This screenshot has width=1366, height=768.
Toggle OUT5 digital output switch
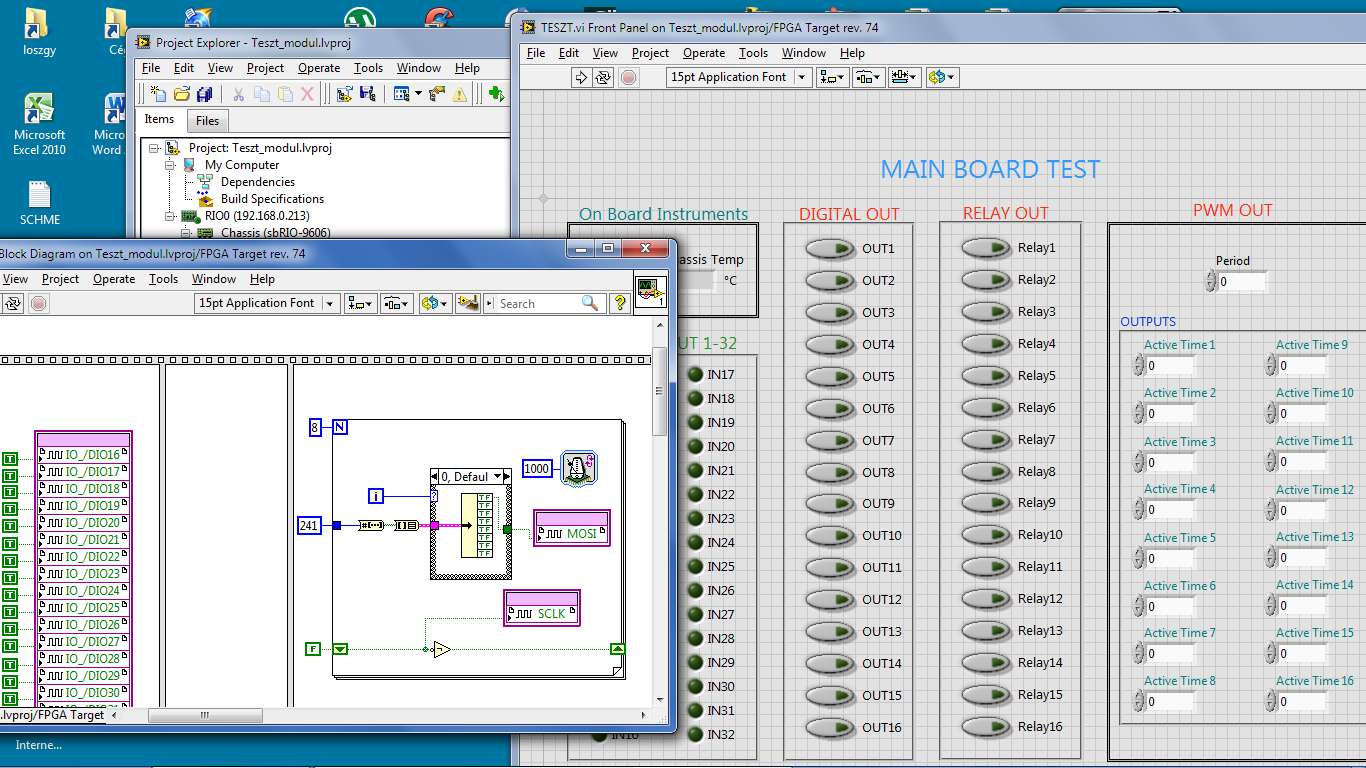coord(828,376)
